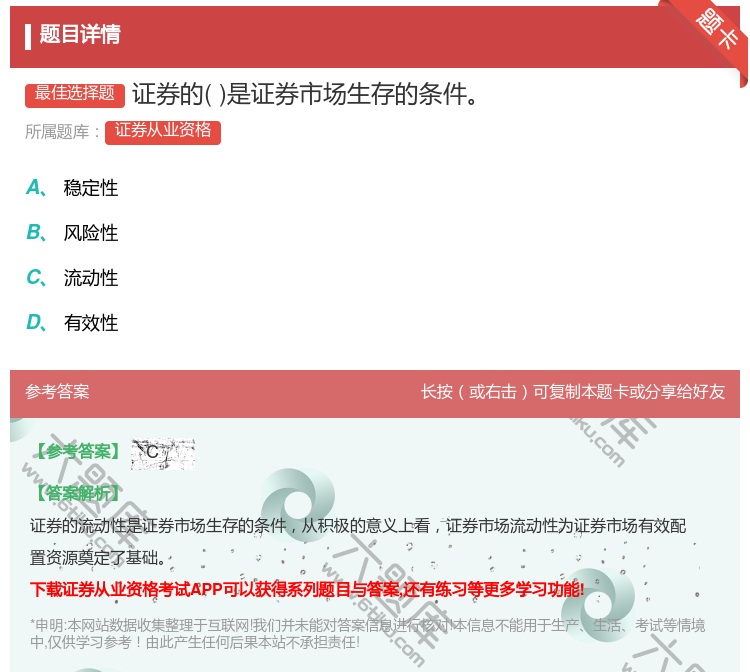
Task: Click the red 下载证券从业资格考试APP promo link
Action: 307,589
